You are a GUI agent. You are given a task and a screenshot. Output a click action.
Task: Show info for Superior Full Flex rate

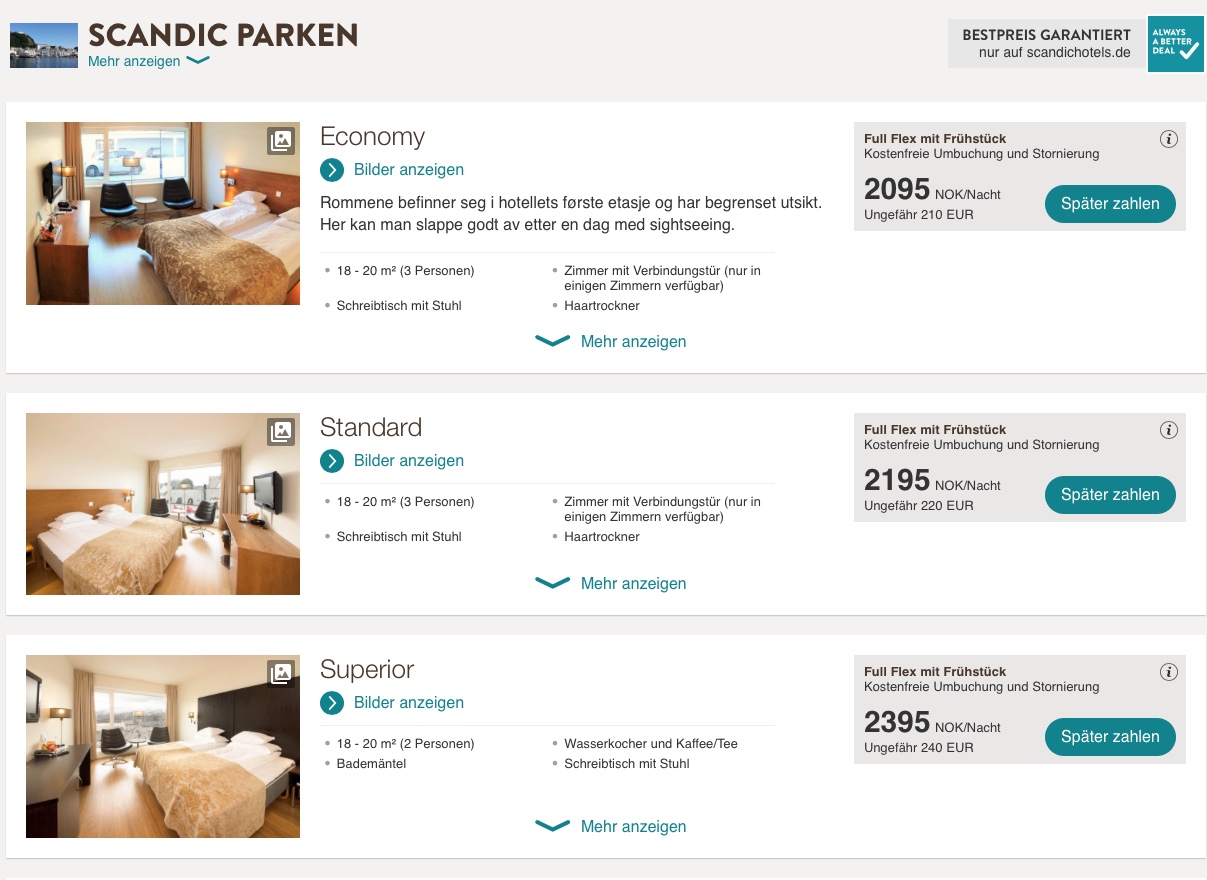click(x=1169, y=672)
